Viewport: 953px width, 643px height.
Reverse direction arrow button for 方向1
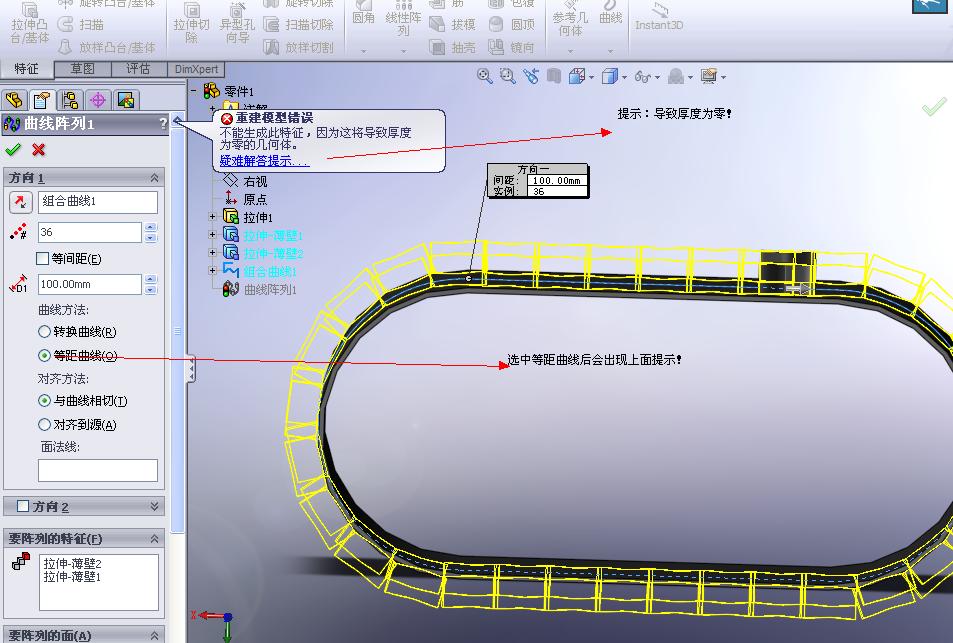(21, 202)
